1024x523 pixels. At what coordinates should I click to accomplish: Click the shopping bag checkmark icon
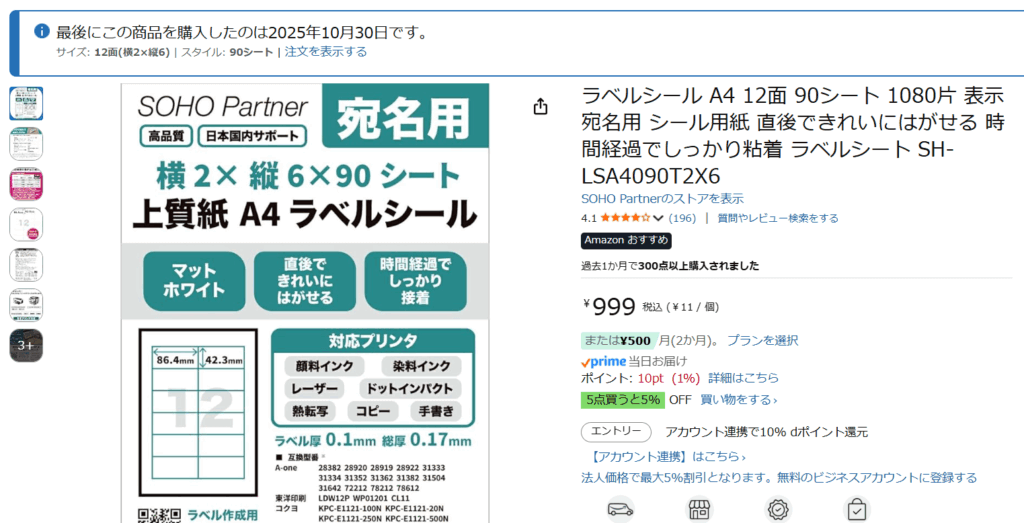pyautogui.click(x=857, y=510)
